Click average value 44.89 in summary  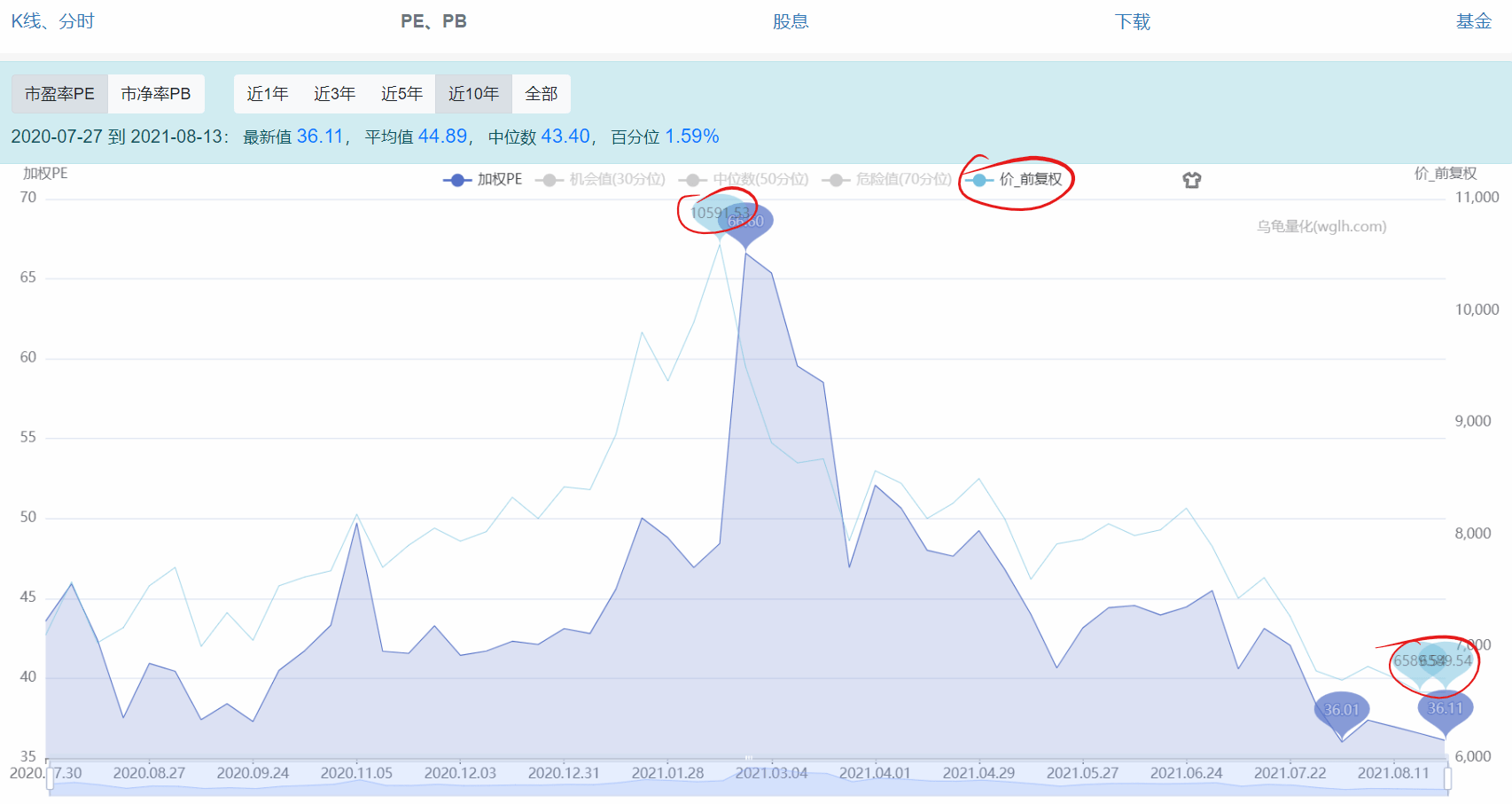tap(442, 137)
